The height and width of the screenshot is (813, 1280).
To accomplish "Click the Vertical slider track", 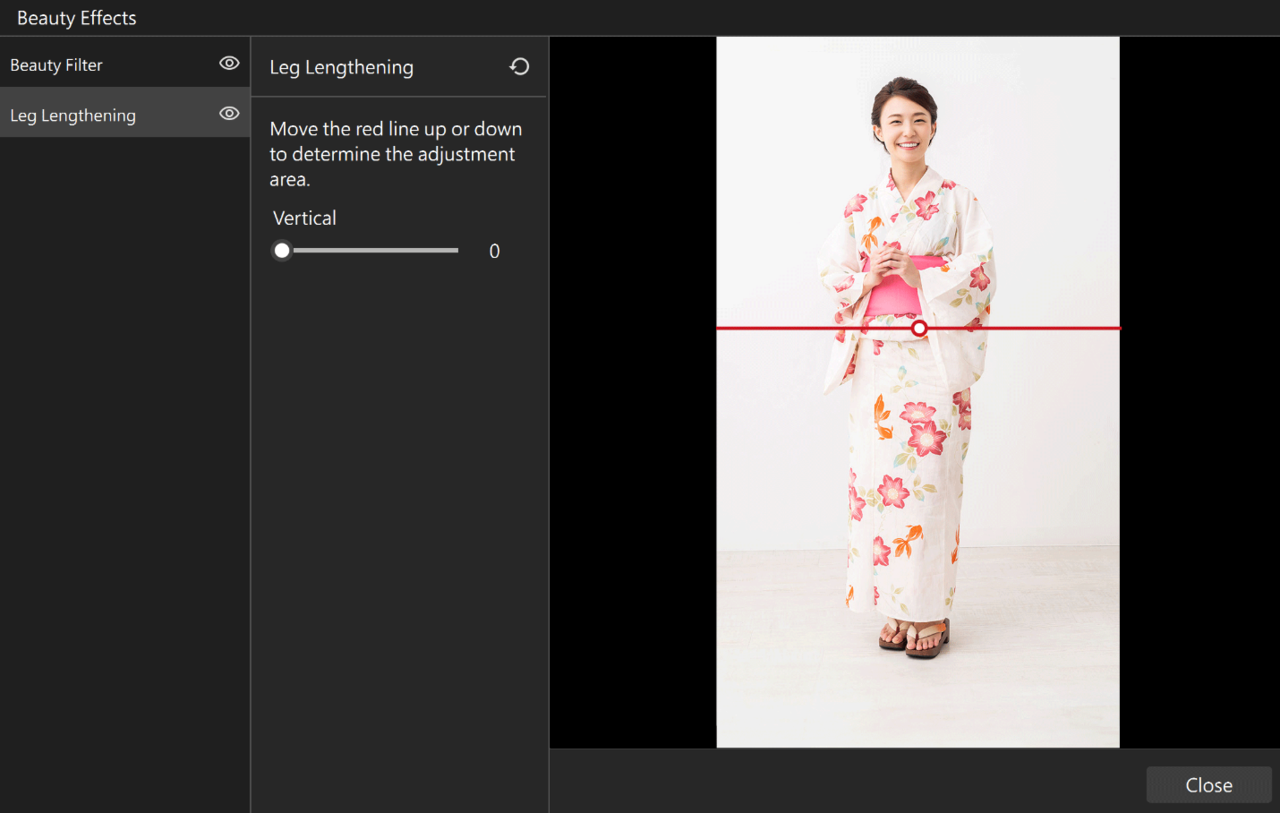I will coord(370,250).
